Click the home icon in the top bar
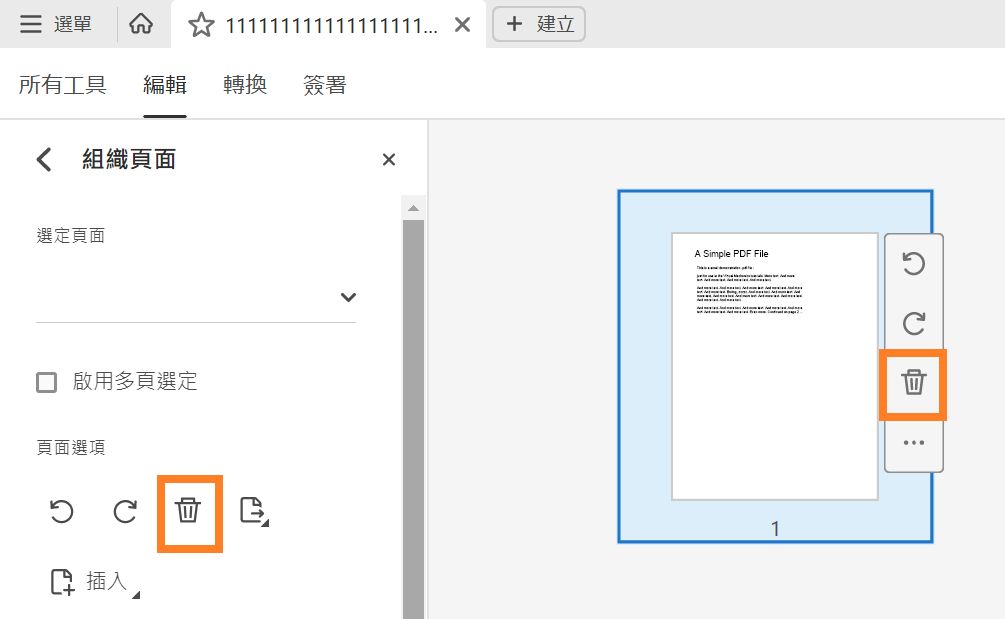The height and width of the screenshot is (619, 1005). [141, 24]
